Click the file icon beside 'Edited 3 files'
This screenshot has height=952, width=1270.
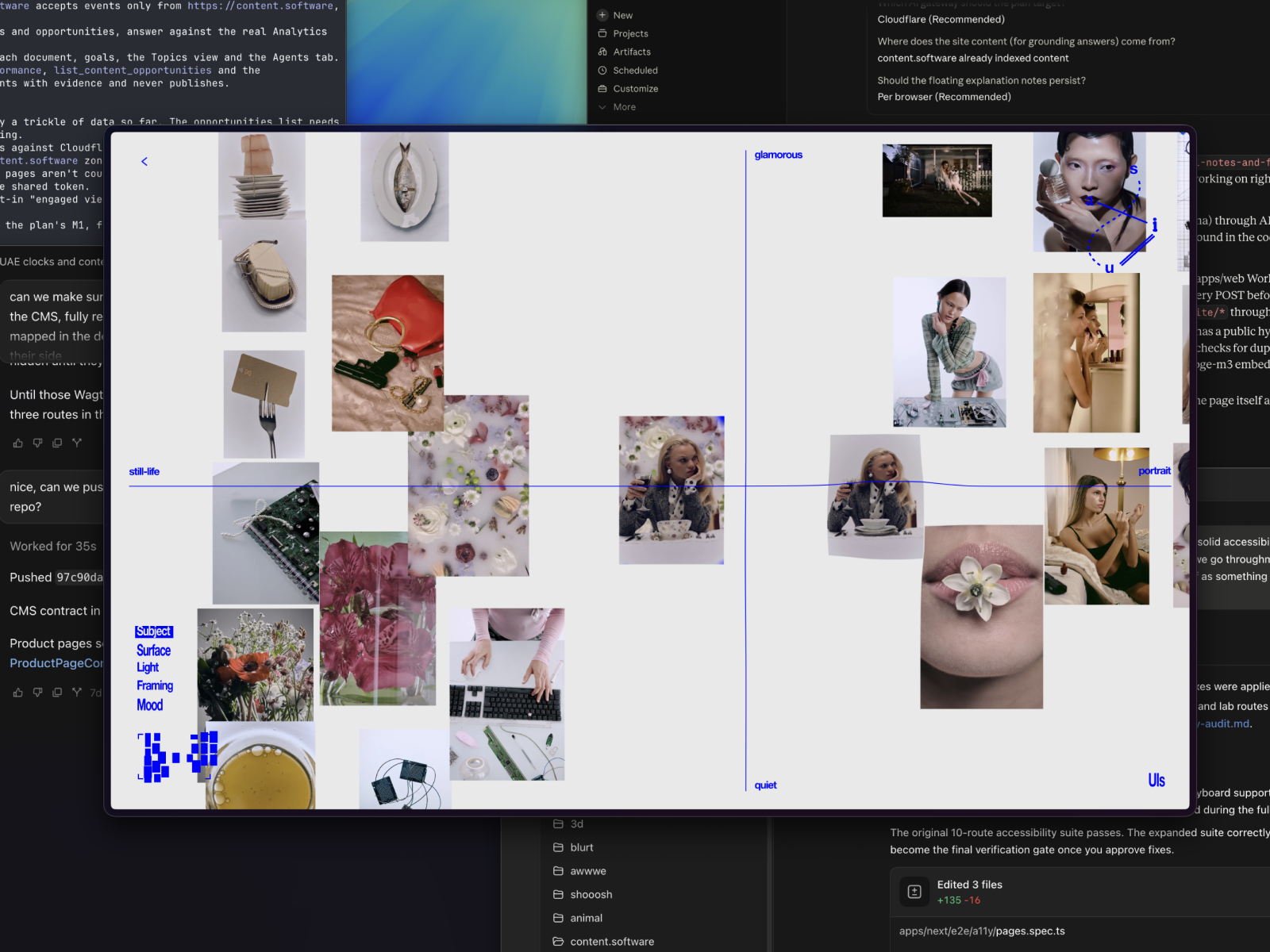[x=914, y=892]
